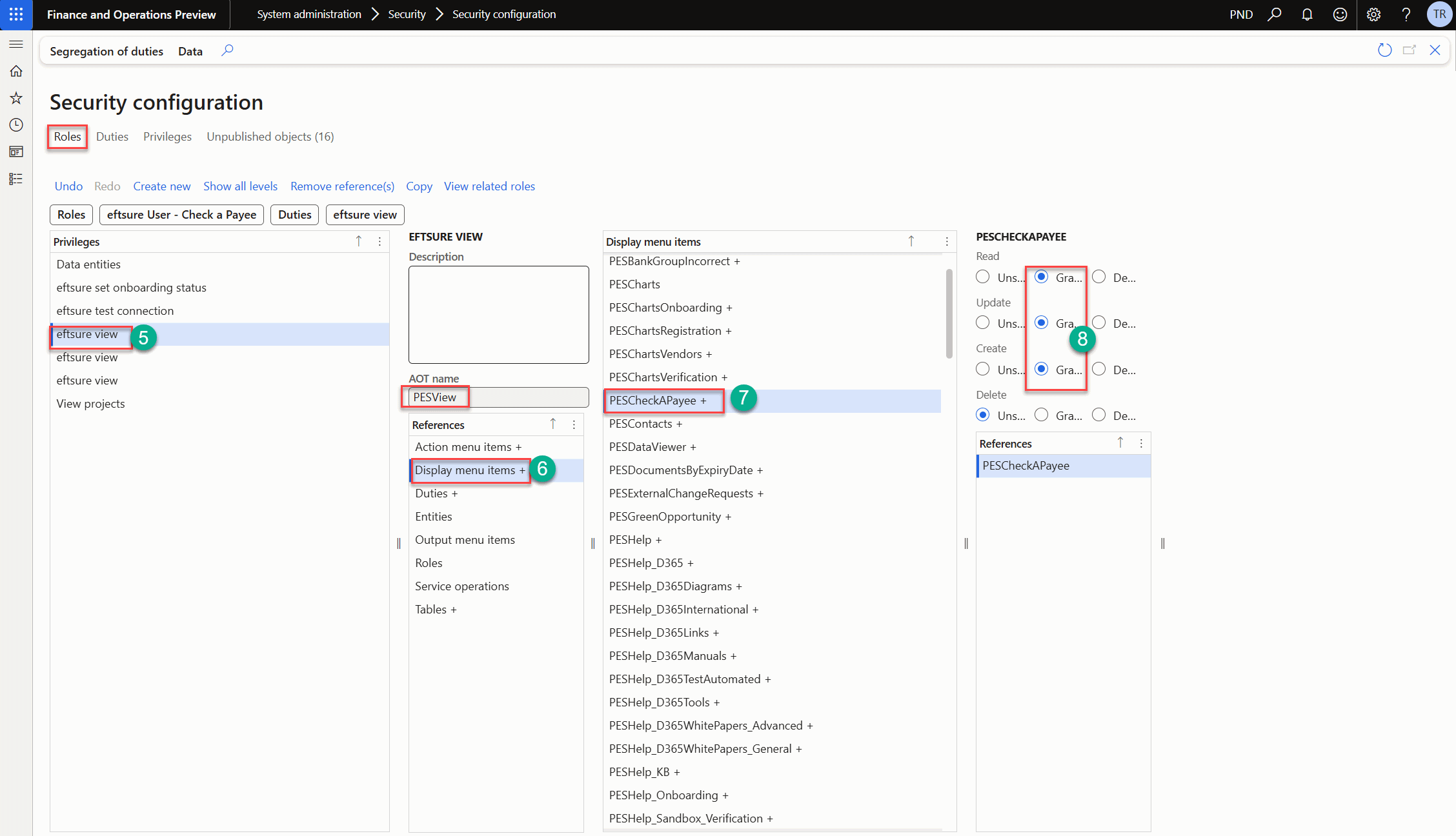
Task: Click Remove reference(s)
Action: pos(342,186)
